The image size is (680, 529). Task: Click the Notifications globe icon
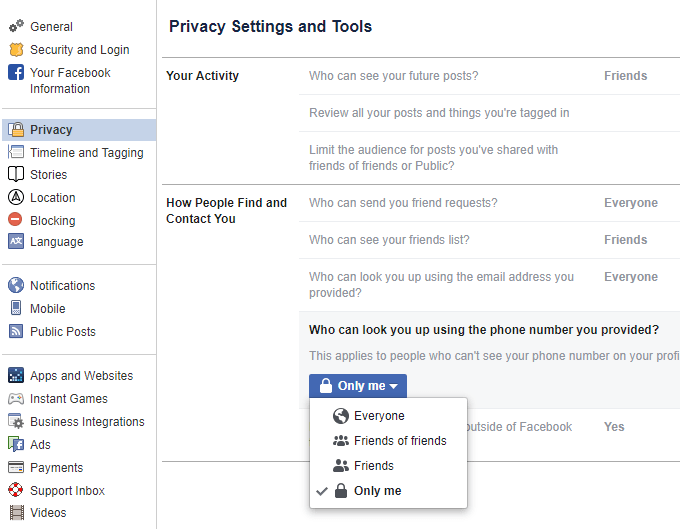click(x=16, y=285)
